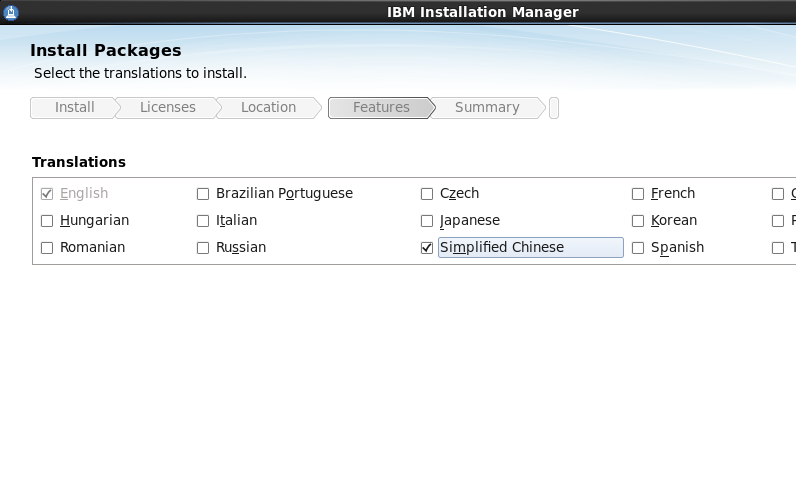Image resolution: width=796 pixels, height=481 pixels.
Task: Toggle the English translation checkbox
Action: pyautogui.click(x=47, y=194)
